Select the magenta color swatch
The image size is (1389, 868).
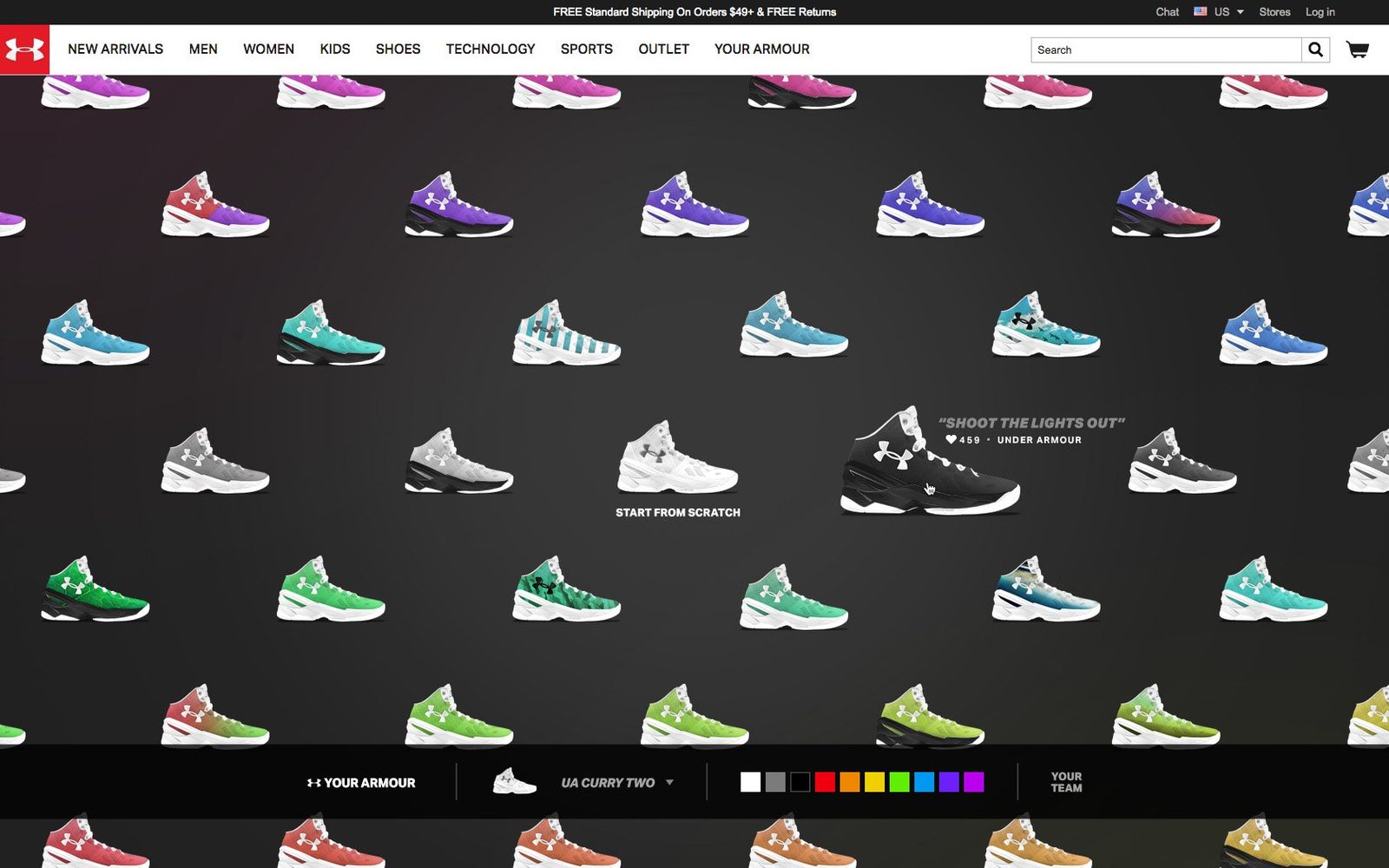click(x=974, y=782)
